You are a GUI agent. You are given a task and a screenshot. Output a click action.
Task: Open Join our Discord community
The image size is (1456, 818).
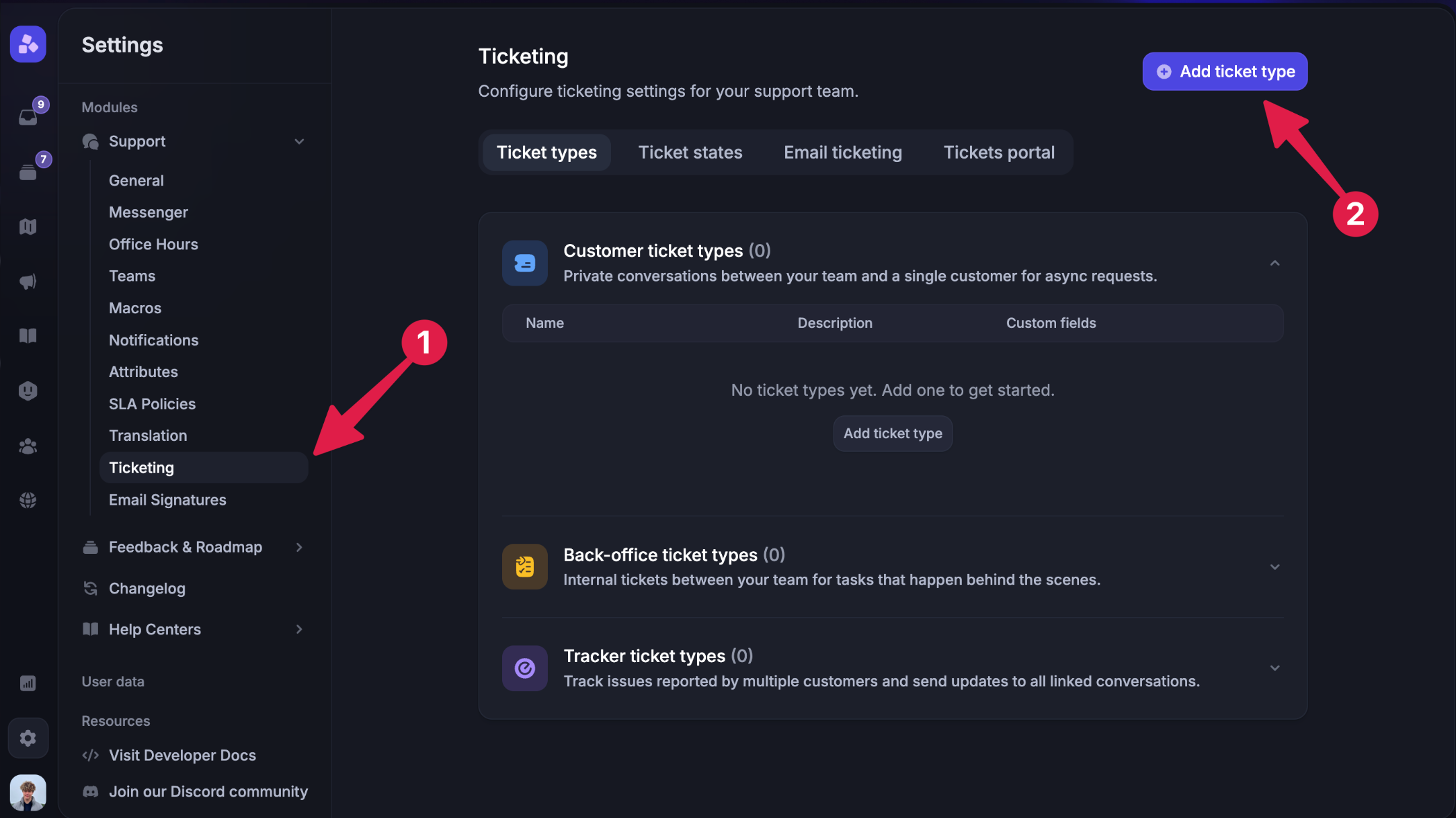(208, 791)
